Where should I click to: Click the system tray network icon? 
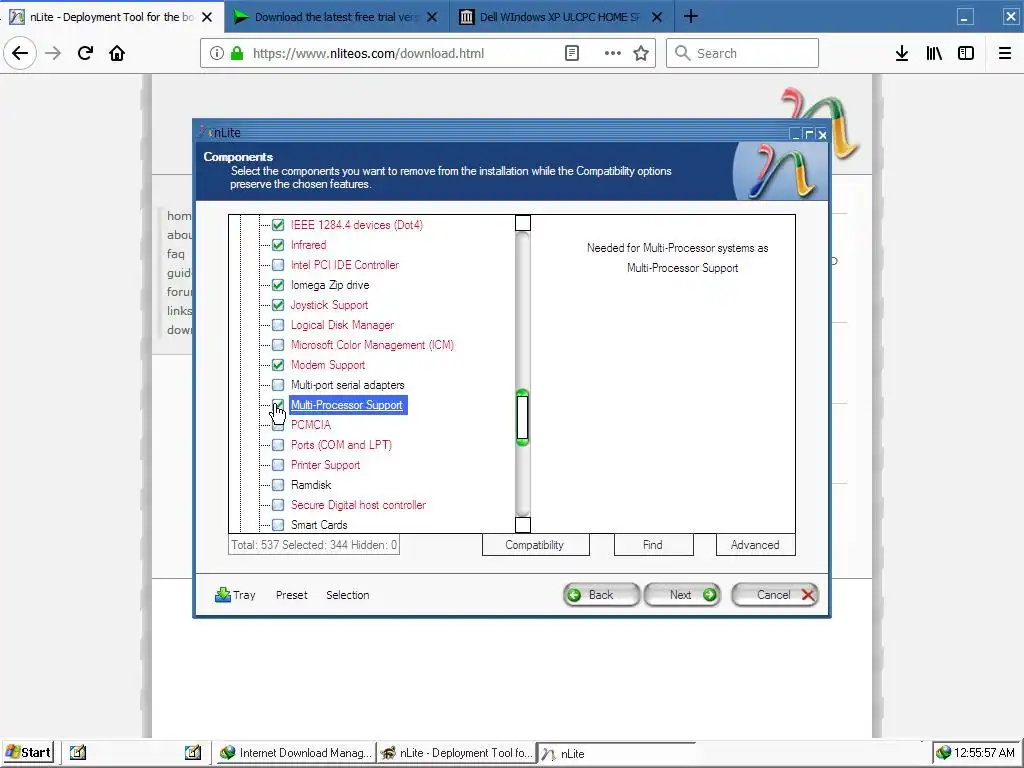(x=943, y=752)
